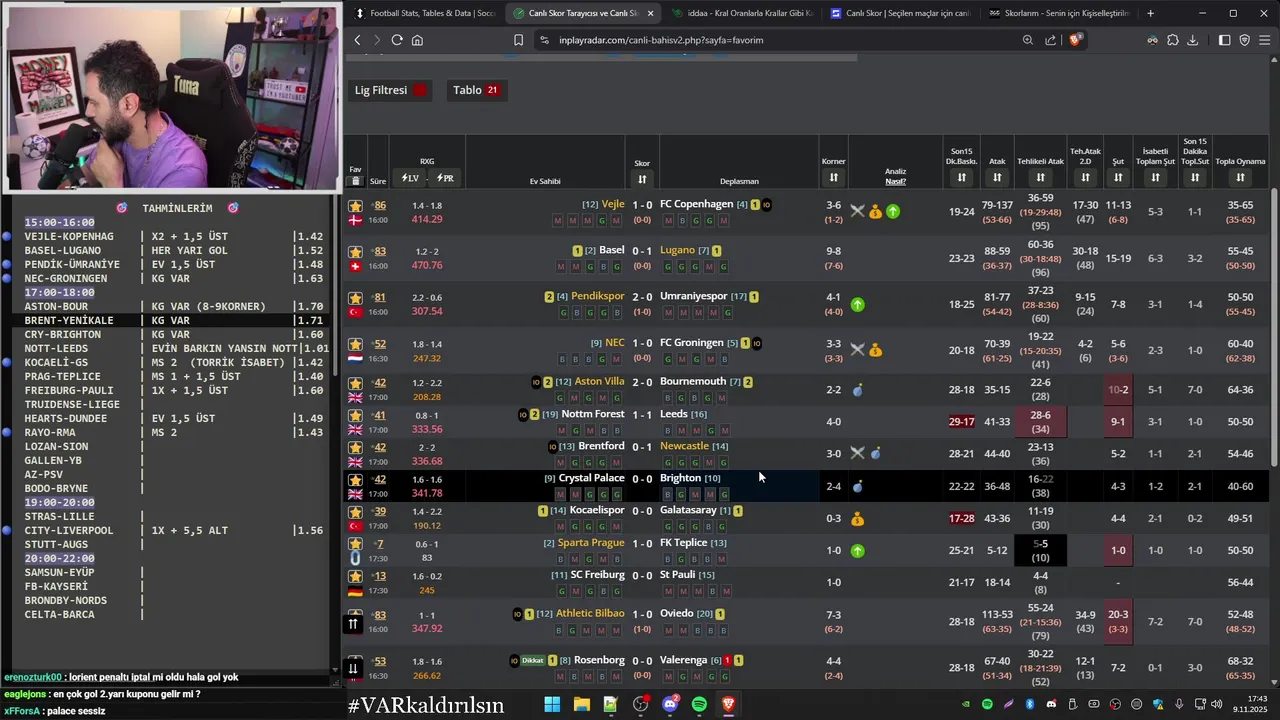Toggle favorite star on the Nottm Forest row
Screen dimensions: 1280x720
coord(355,415)
